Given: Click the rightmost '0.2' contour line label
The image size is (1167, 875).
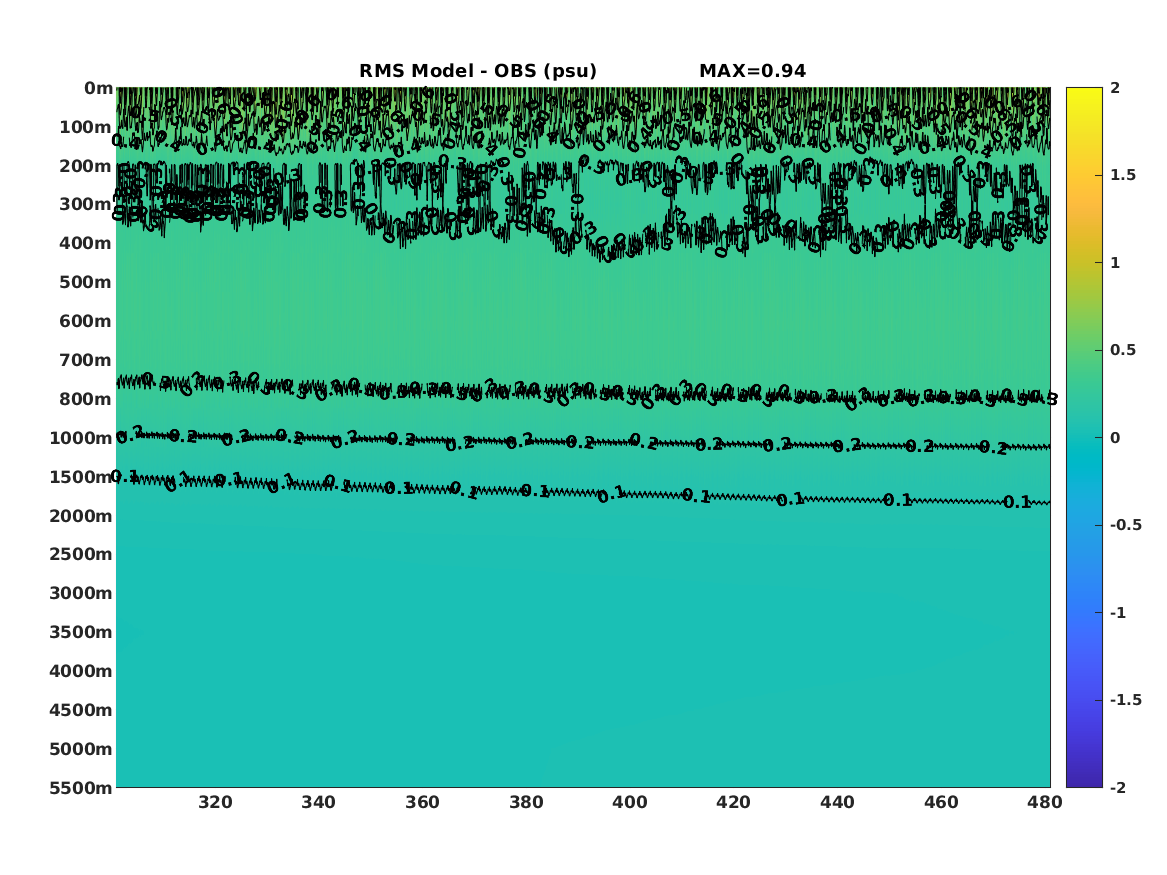Looking at the screenshot, I should pyautogui.click(x=993, y=447).
